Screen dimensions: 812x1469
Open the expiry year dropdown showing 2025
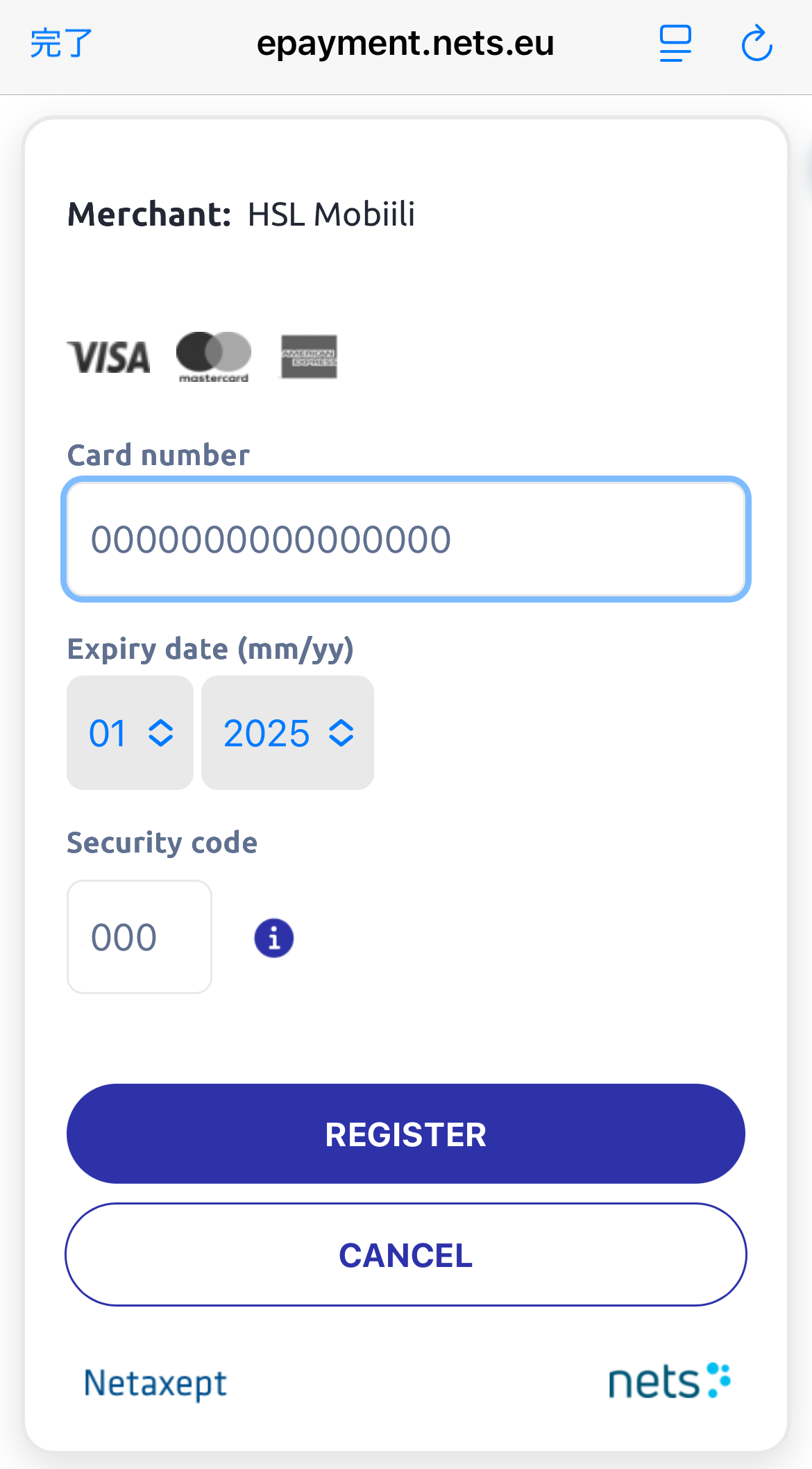[287, 733]
